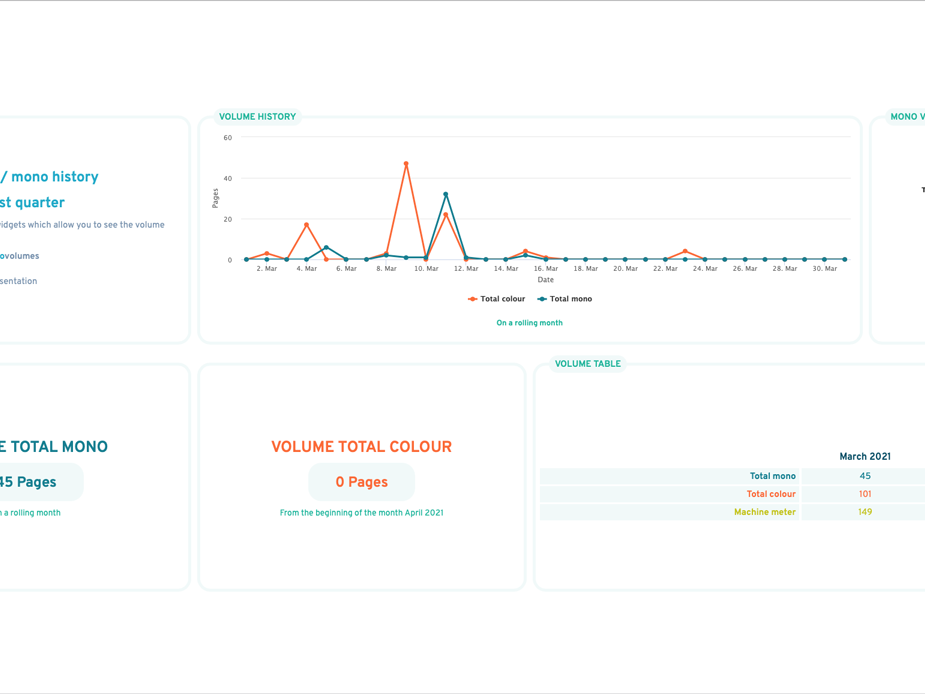Click the 'mono history' heading text
The width and height of the screenshot is (925, 694).
(x=55, y=176)
